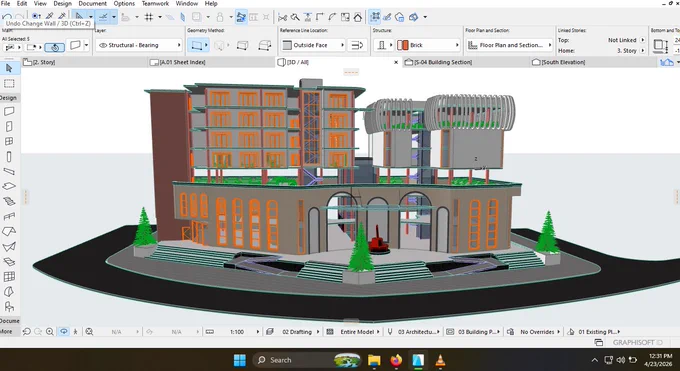Open the 01 Existing Plan renovation filter
This screenshot has height=371, width=680.
coord(593,332)
